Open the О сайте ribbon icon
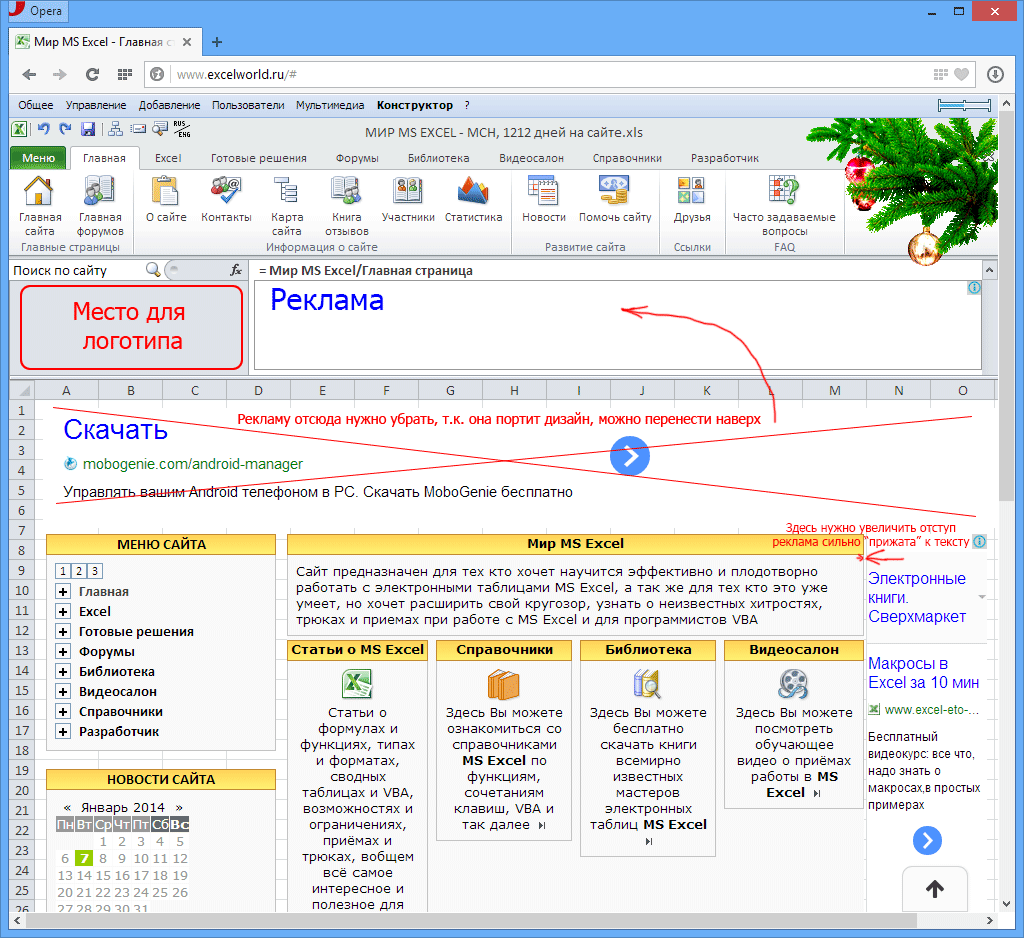1024x938 pixels. coord(165,191)
